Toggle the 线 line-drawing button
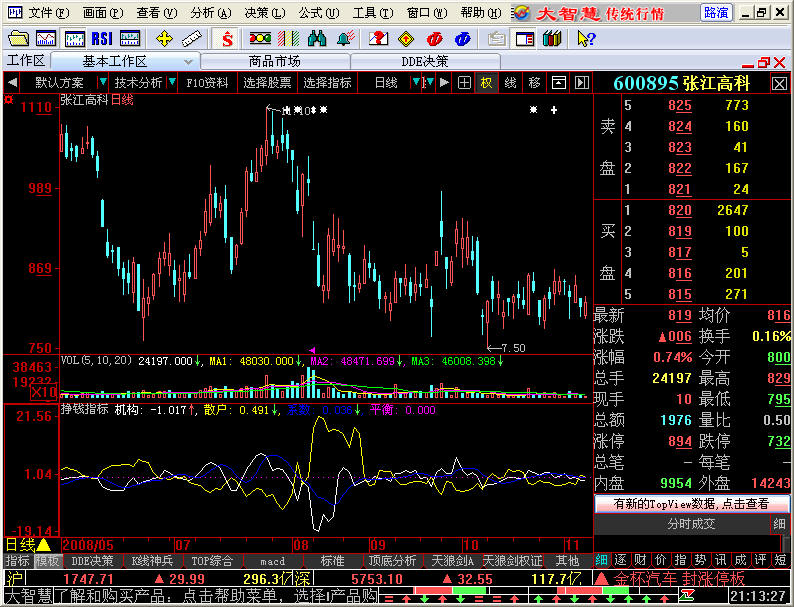 pyautogui.click(x=510, y=83)
